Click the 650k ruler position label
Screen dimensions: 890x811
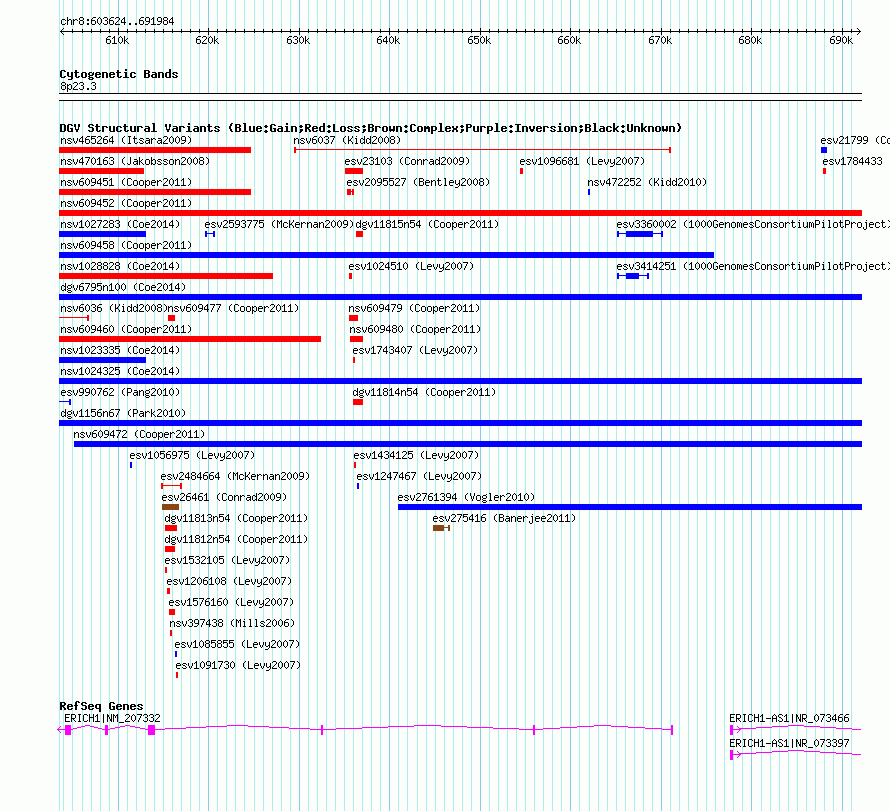(x=479, y=40)
